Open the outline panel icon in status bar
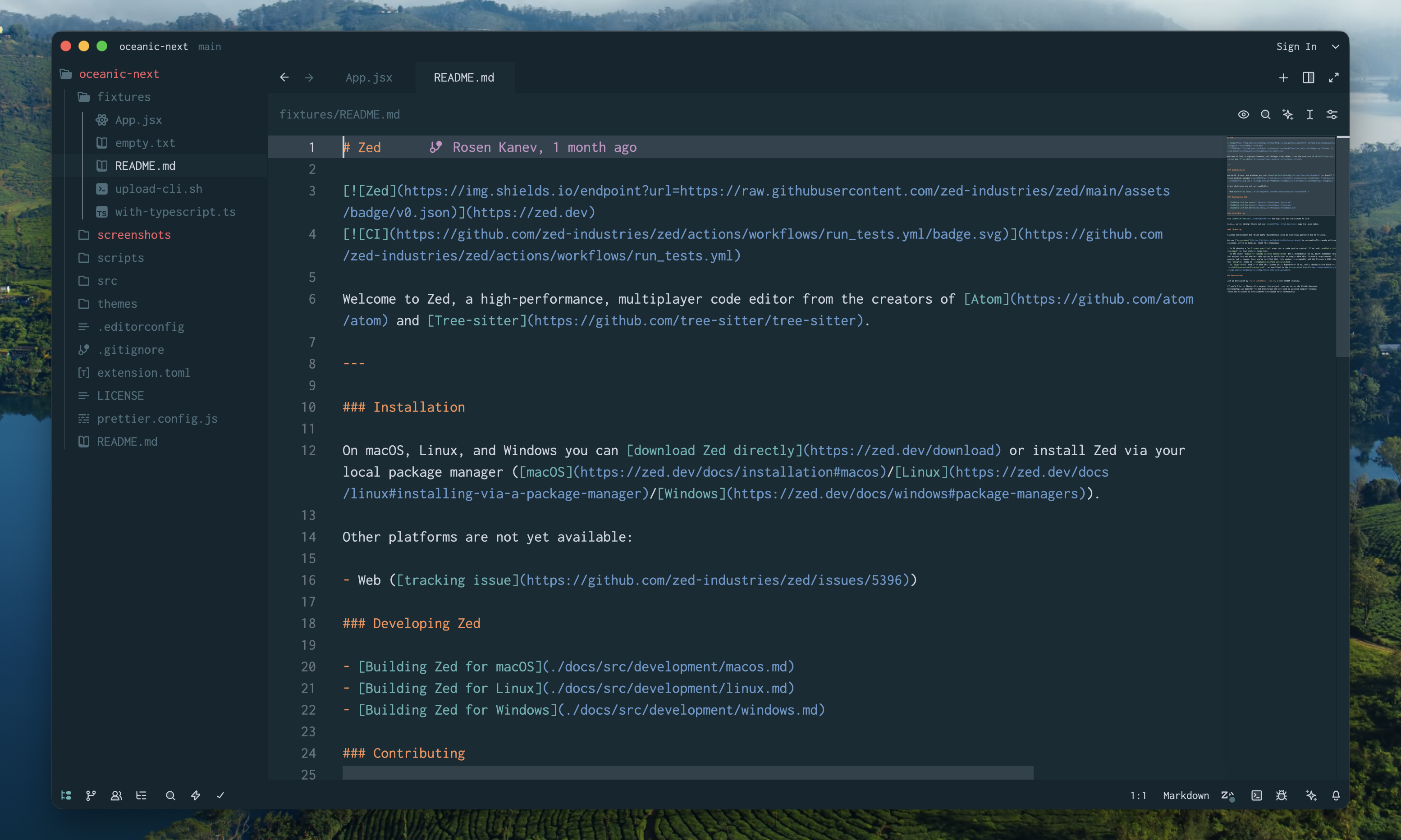The width and height of the screenshot is (1401, 840). (142, 795)
